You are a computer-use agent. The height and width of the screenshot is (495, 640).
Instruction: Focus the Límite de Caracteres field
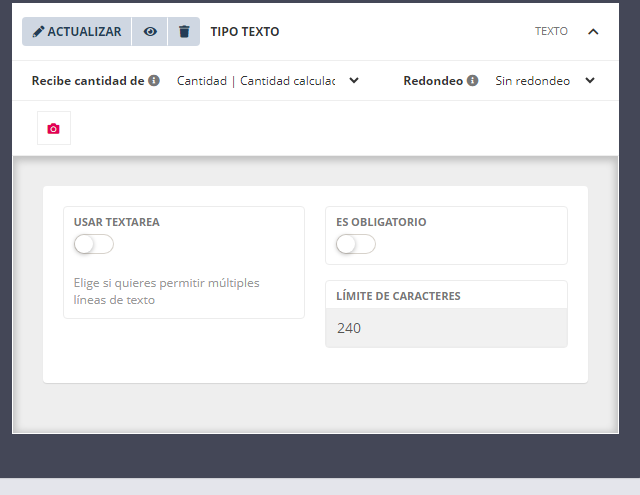click(446, 328)
